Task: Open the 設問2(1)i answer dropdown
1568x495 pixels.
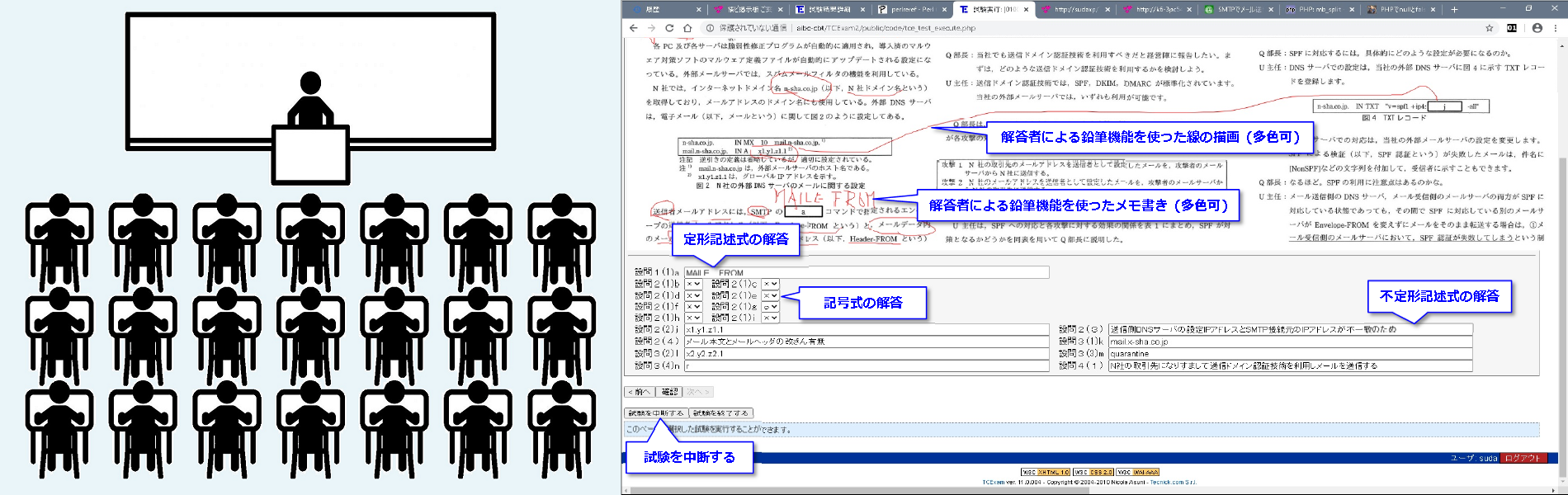Action: [x=770, y=318]
